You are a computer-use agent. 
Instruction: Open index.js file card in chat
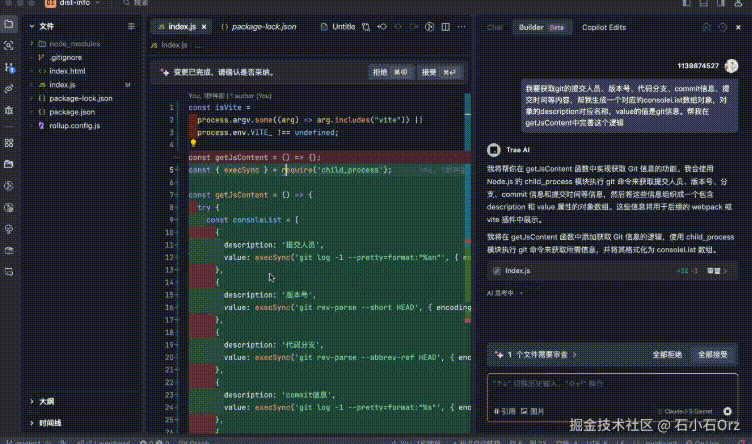(612, 271)
